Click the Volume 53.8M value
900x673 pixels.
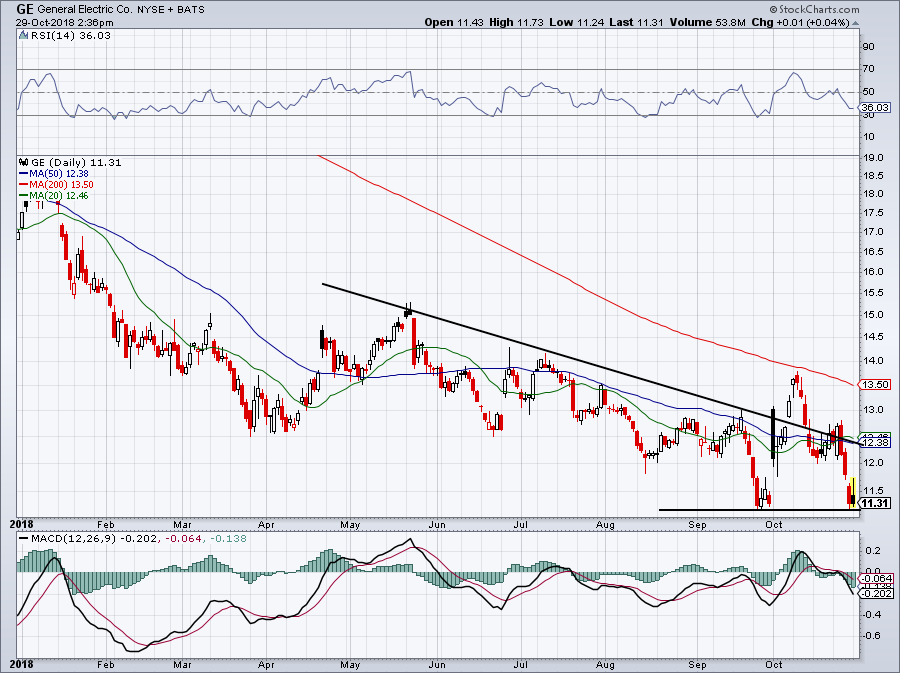(x=707, y=22)
